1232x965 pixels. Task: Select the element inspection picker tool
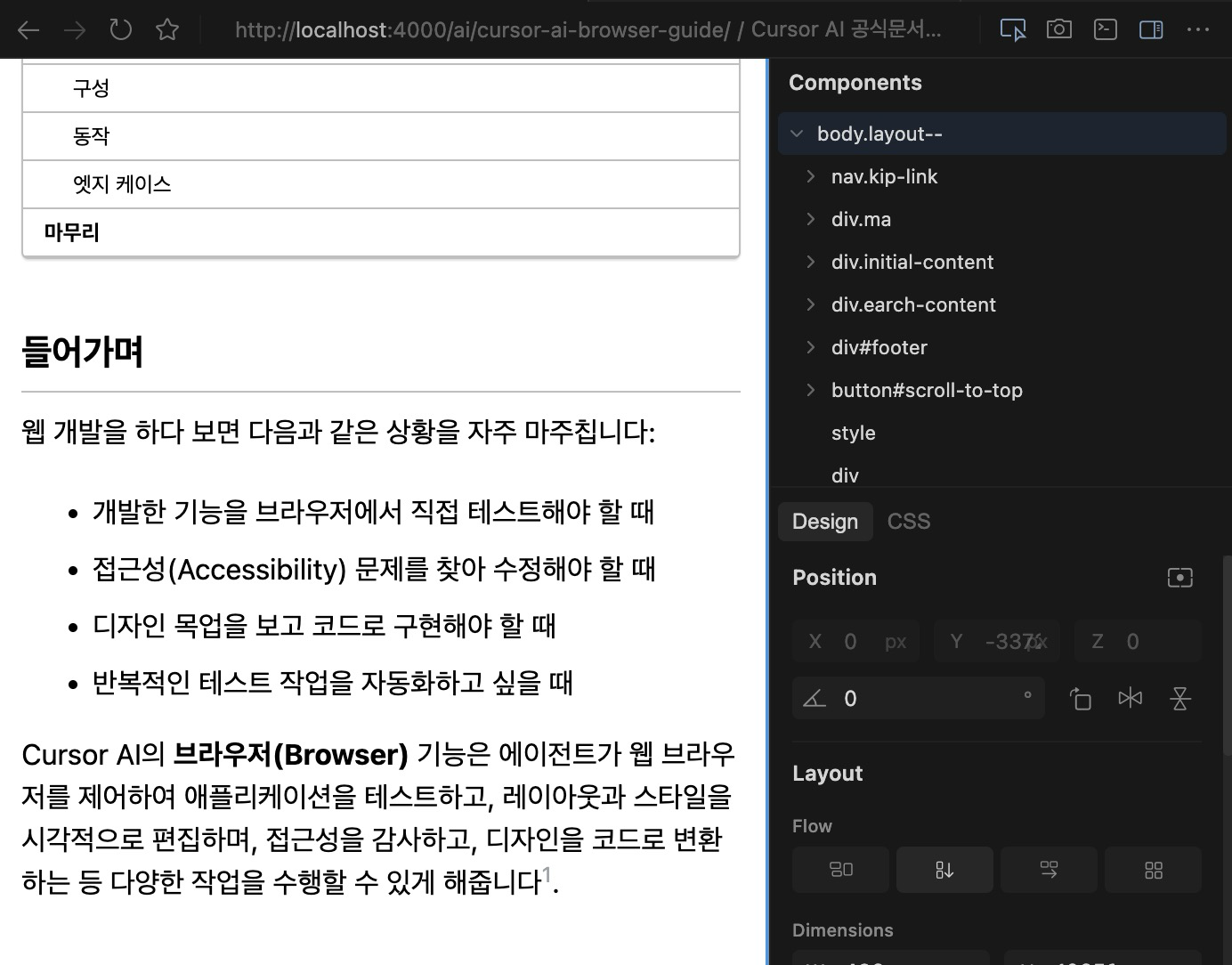pyautogui.click(x=1013, y=29)
